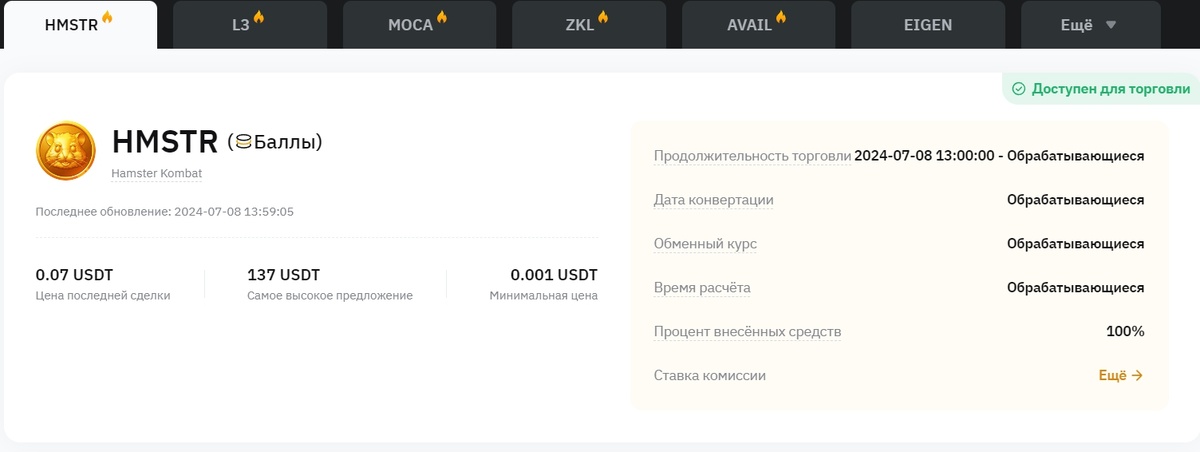Click the flame icon on L3 tab
This screenshot has height=452, width=1200.
(x=258, y=19)
